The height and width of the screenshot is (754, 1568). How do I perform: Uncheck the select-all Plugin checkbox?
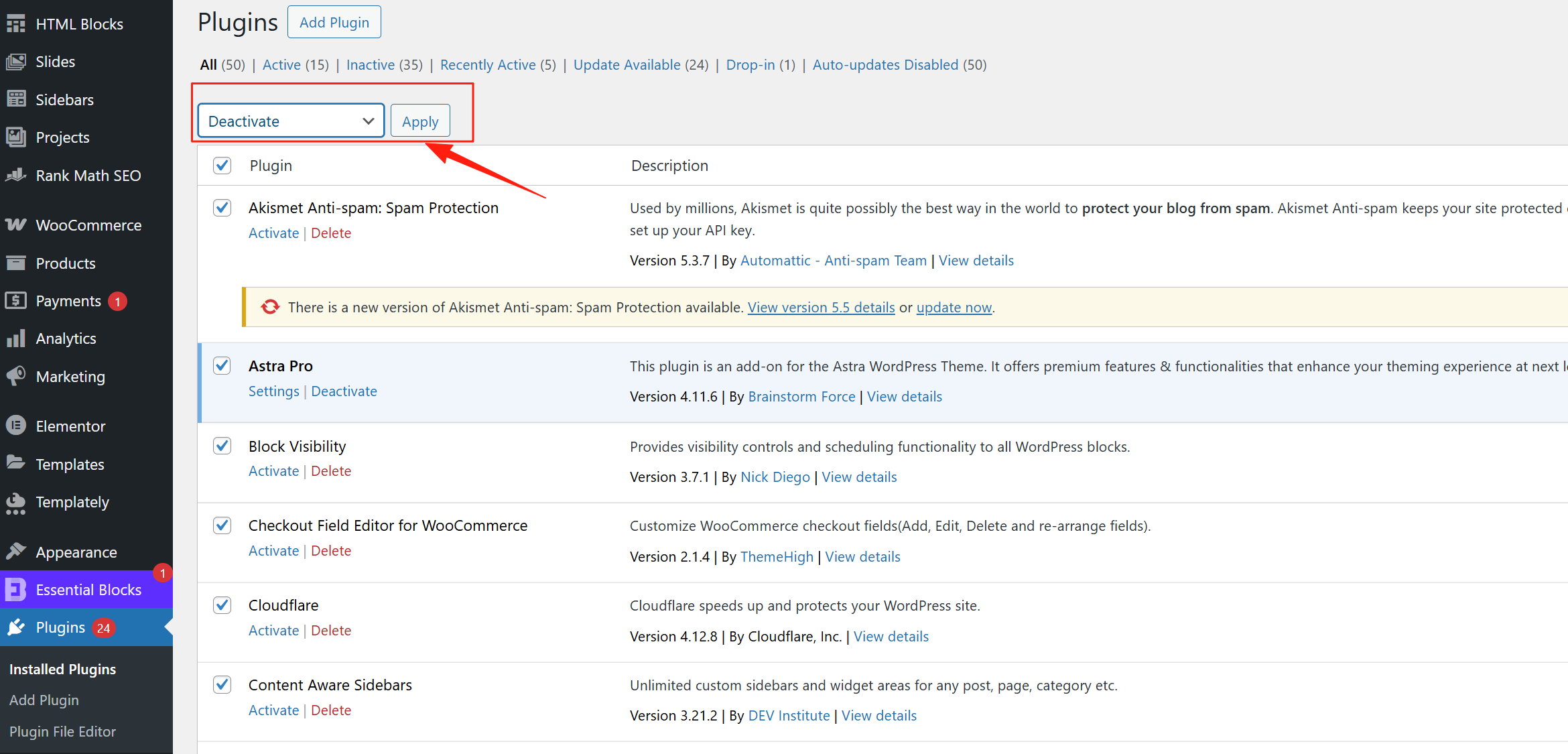[x=222, y=166]
